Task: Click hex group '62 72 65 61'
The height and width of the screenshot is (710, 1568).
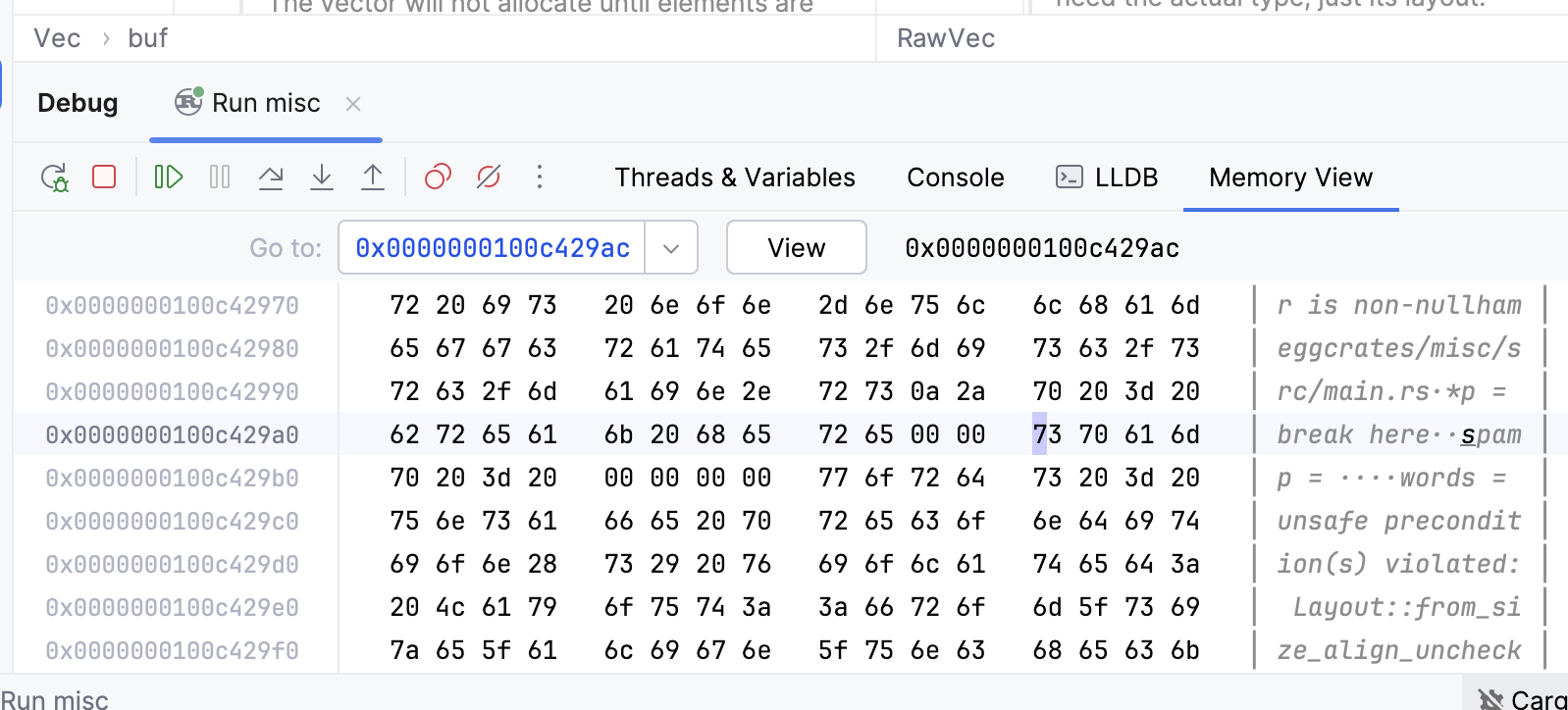Action: pyautogui.click(x=473, y=434)
